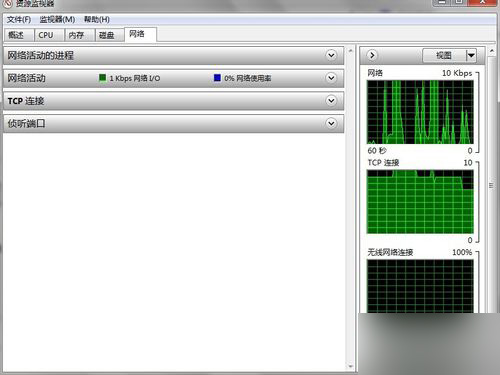Open the 视图 dropdown arrow
This screenshot has width=500, height=375.
(471, 55)
